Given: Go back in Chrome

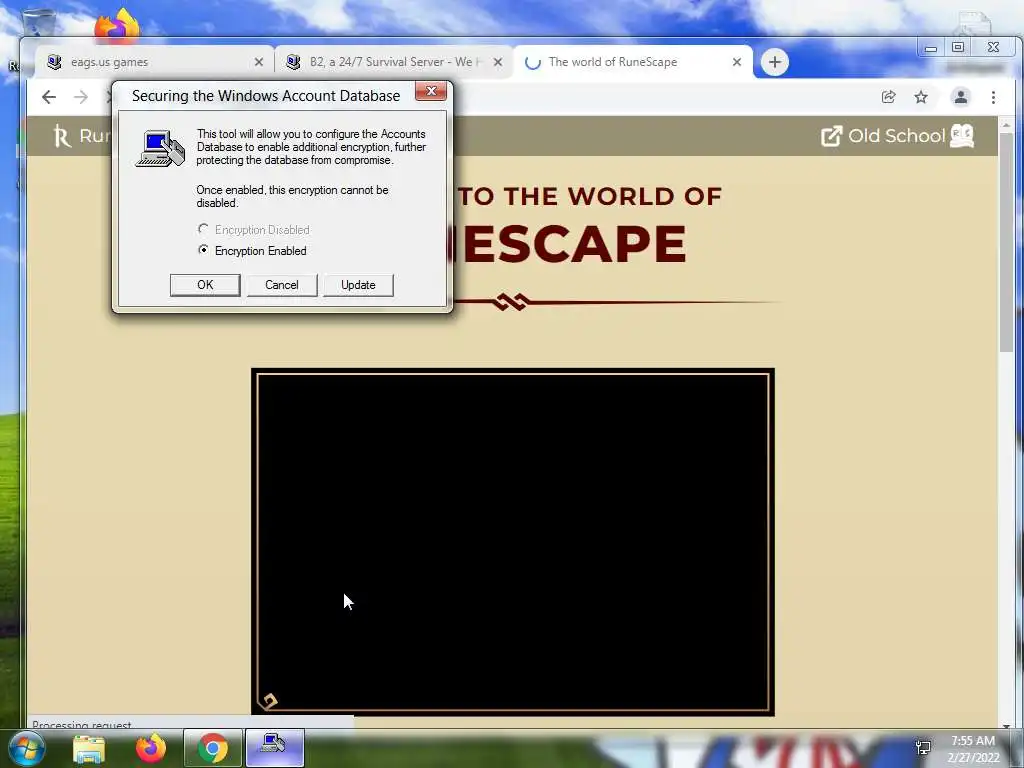Looking at the screenshot, I should (49, 97).
